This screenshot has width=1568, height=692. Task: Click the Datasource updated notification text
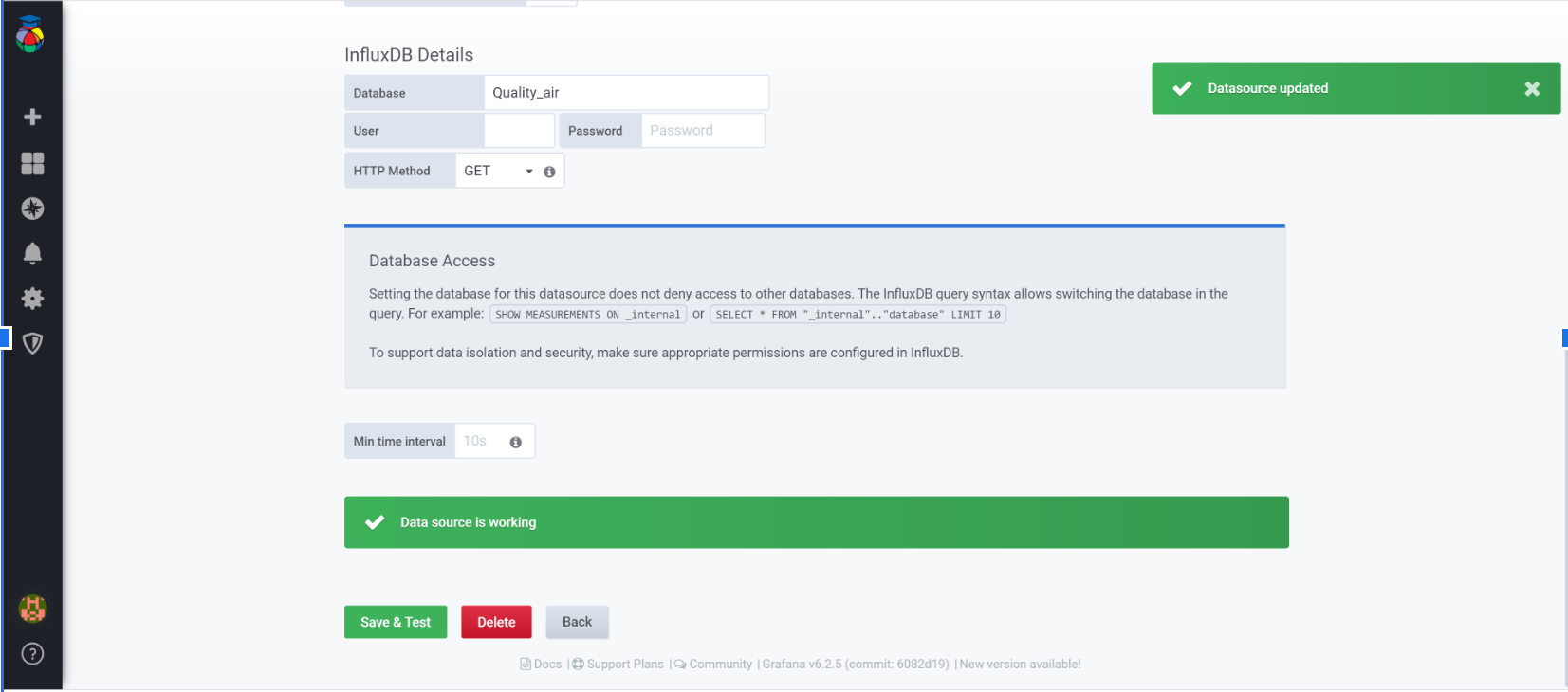click(x=1267, y=88)
